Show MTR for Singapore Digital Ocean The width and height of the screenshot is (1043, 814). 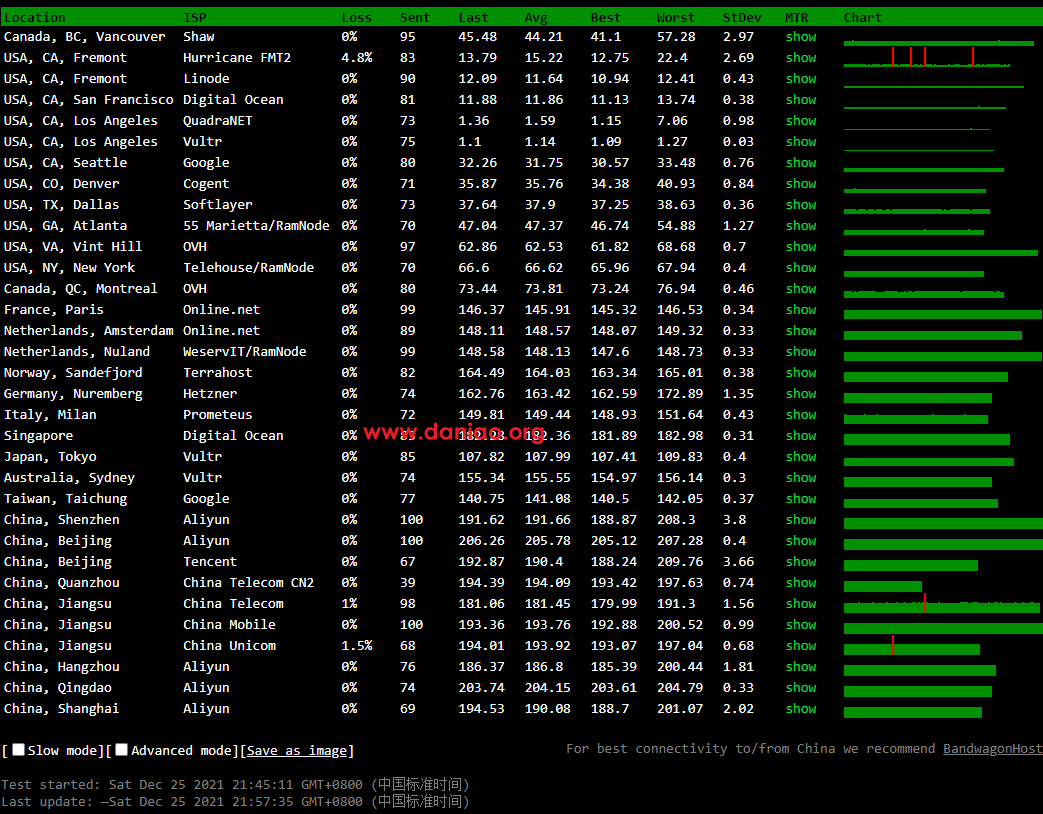(x=801, y=436)
